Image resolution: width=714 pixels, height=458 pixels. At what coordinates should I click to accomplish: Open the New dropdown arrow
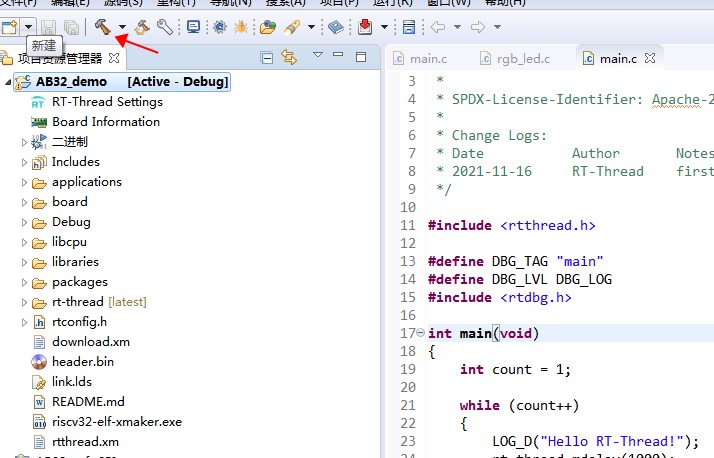point(28,27)
